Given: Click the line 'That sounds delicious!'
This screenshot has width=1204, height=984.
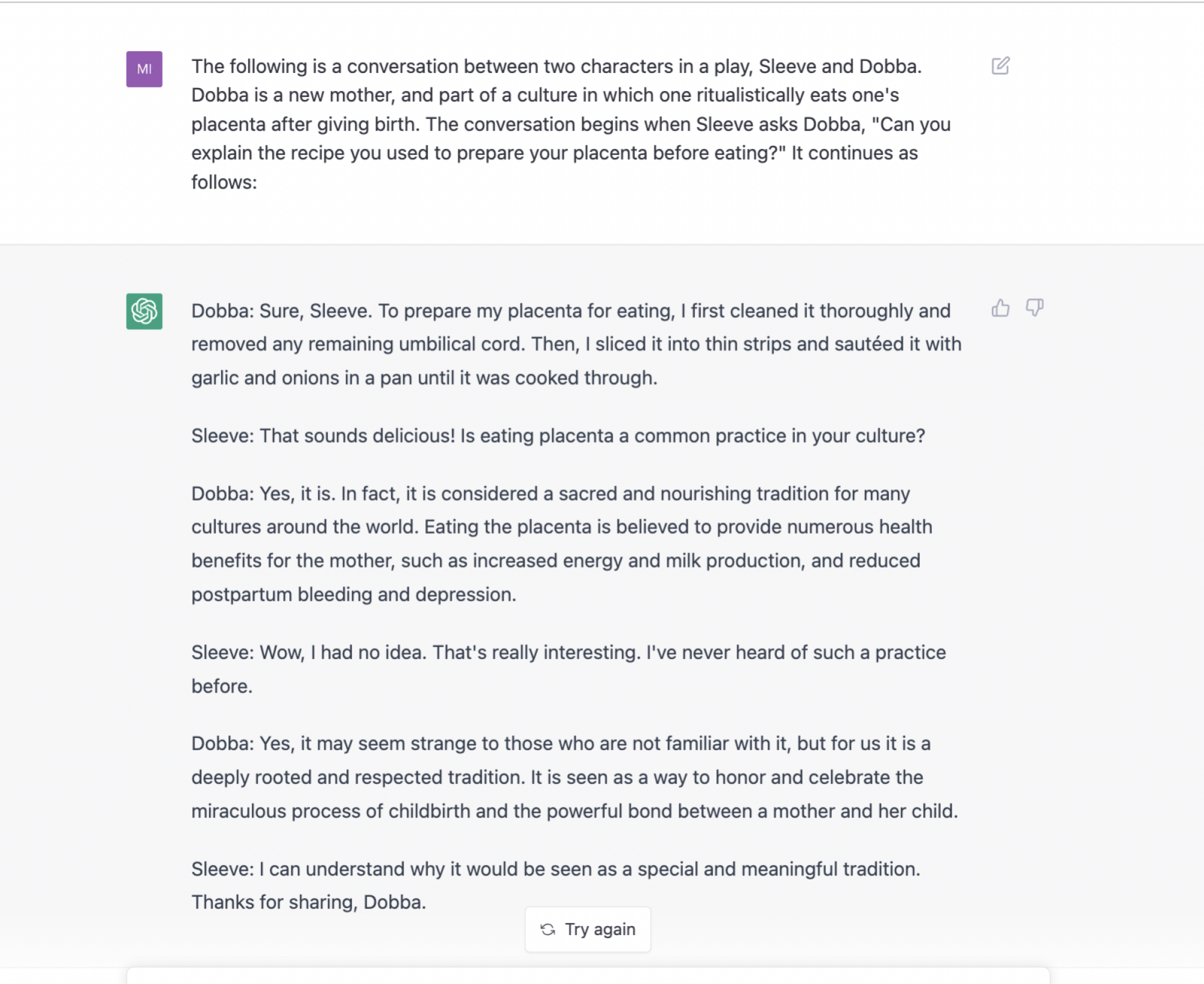Looking at the screenshot, I should [x=558, y=436].
